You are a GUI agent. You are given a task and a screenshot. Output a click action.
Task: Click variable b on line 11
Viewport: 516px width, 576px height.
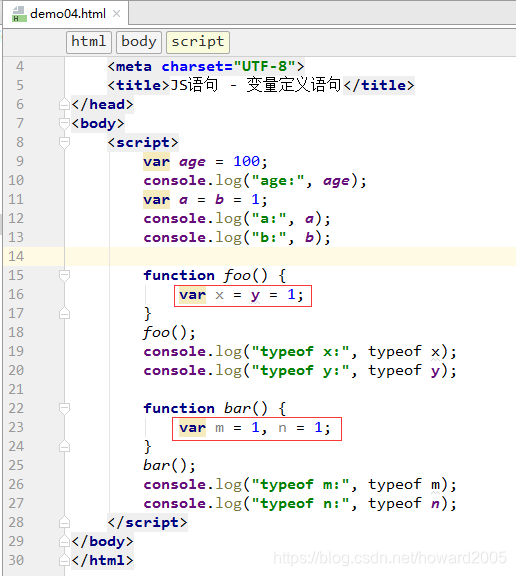tap(219, 199)
